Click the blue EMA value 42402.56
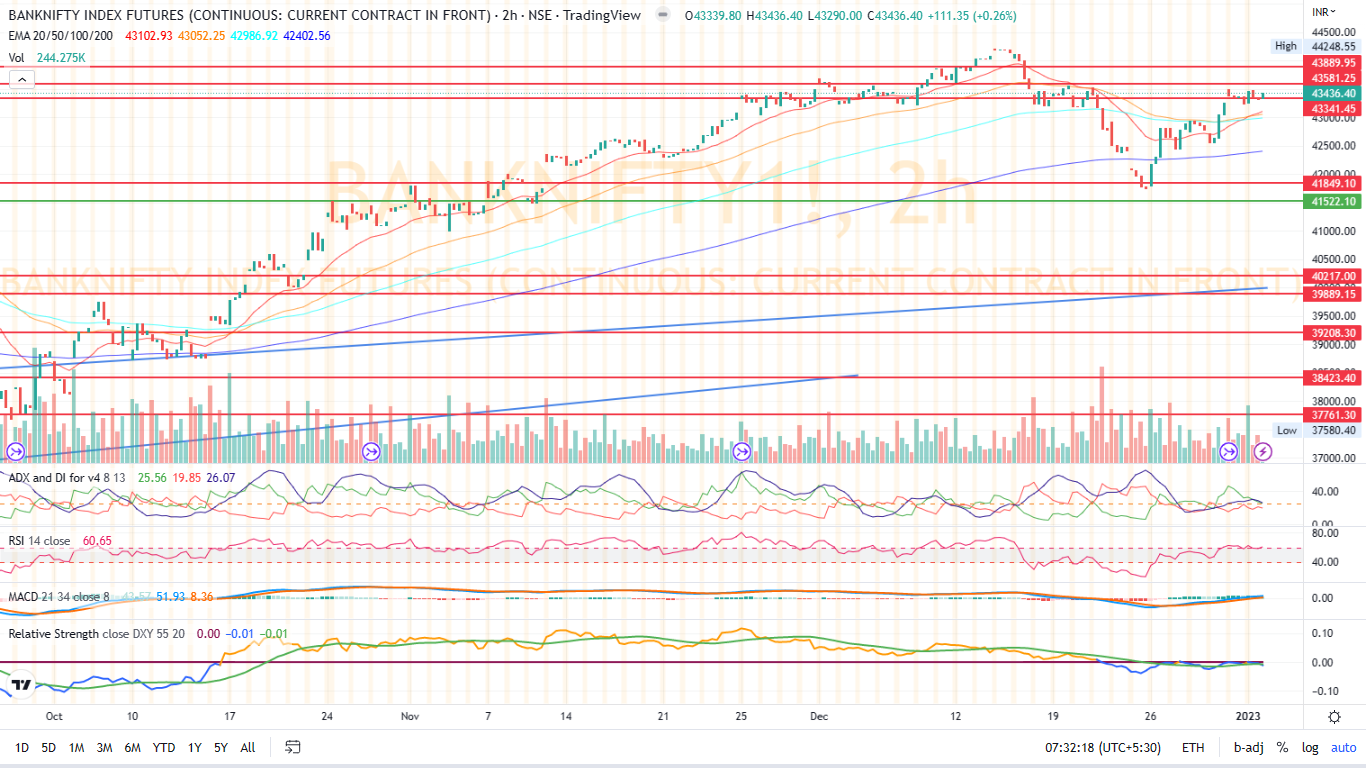The height and width of the screenshot is (768, 1366). (307, 35)
